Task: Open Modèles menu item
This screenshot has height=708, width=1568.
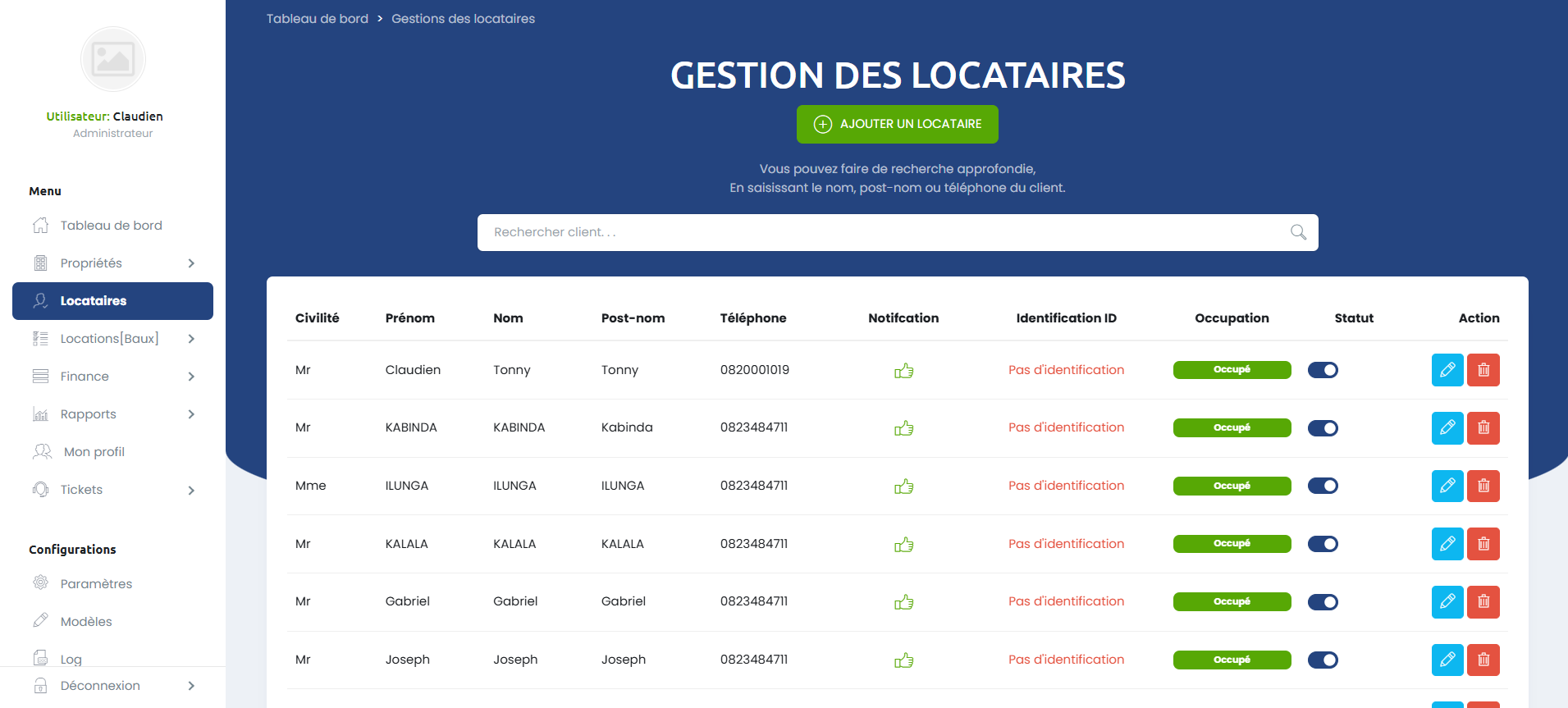Action: (112, 622)
